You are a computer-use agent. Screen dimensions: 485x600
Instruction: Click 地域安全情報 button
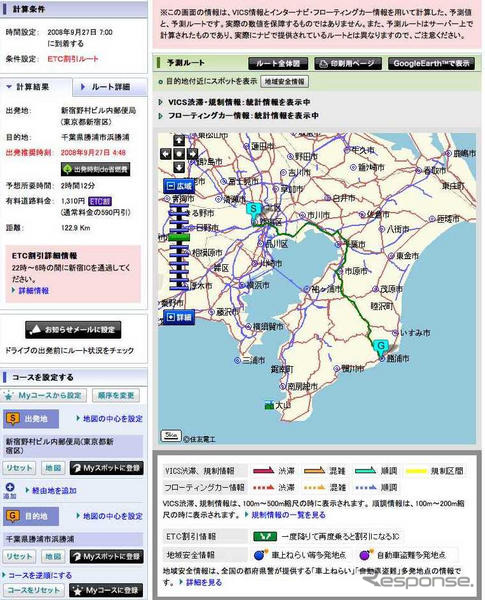[284, 82]
